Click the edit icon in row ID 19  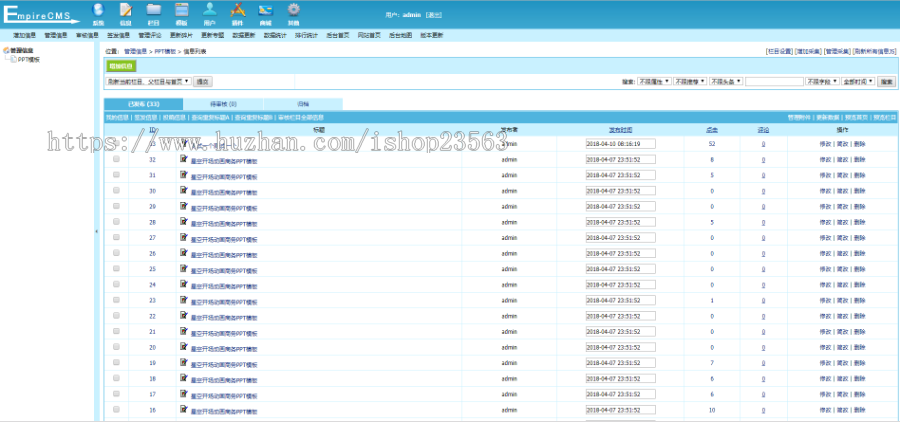point(184,362)
